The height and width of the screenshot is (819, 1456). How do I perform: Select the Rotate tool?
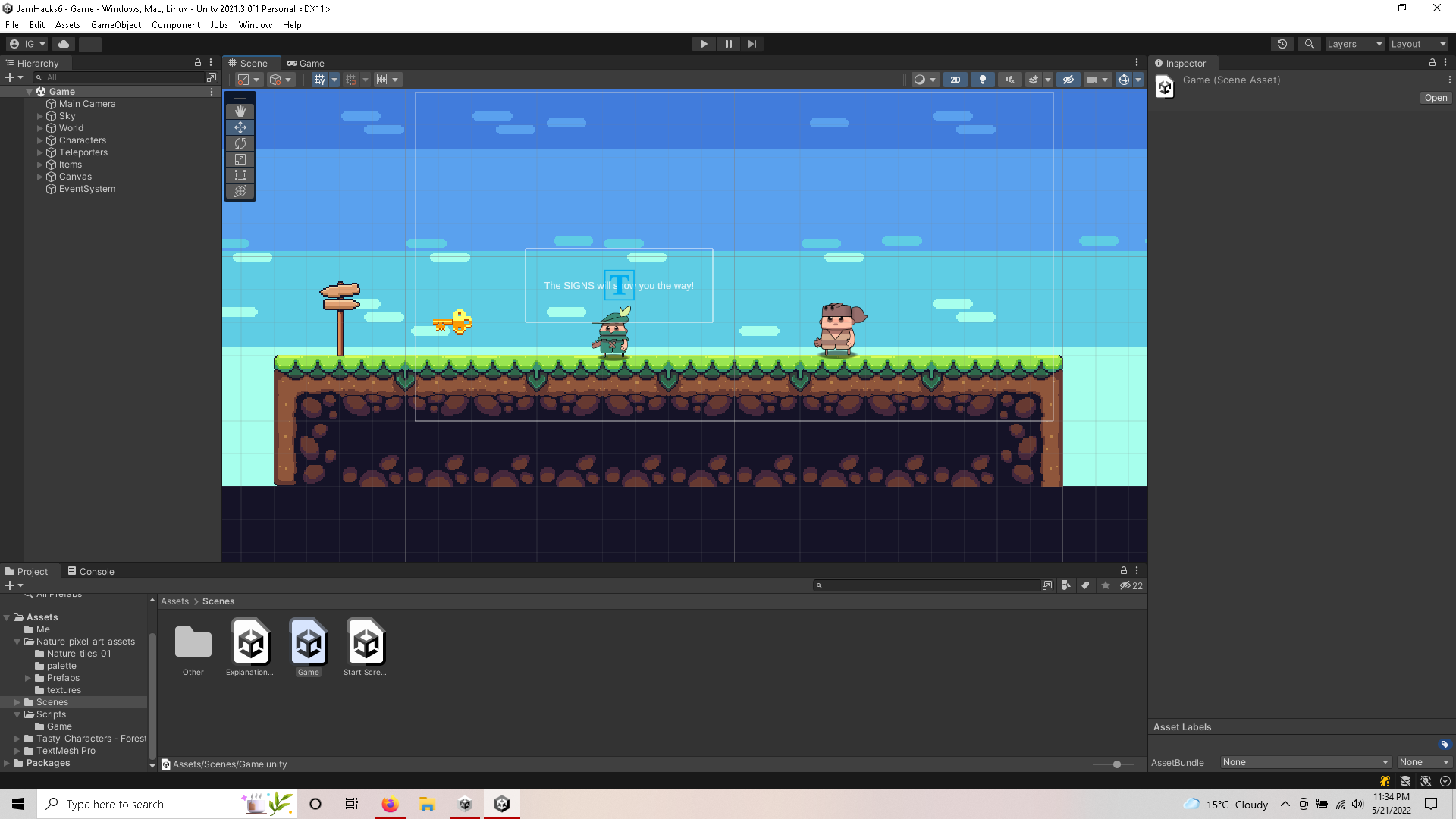click(240, 143)
